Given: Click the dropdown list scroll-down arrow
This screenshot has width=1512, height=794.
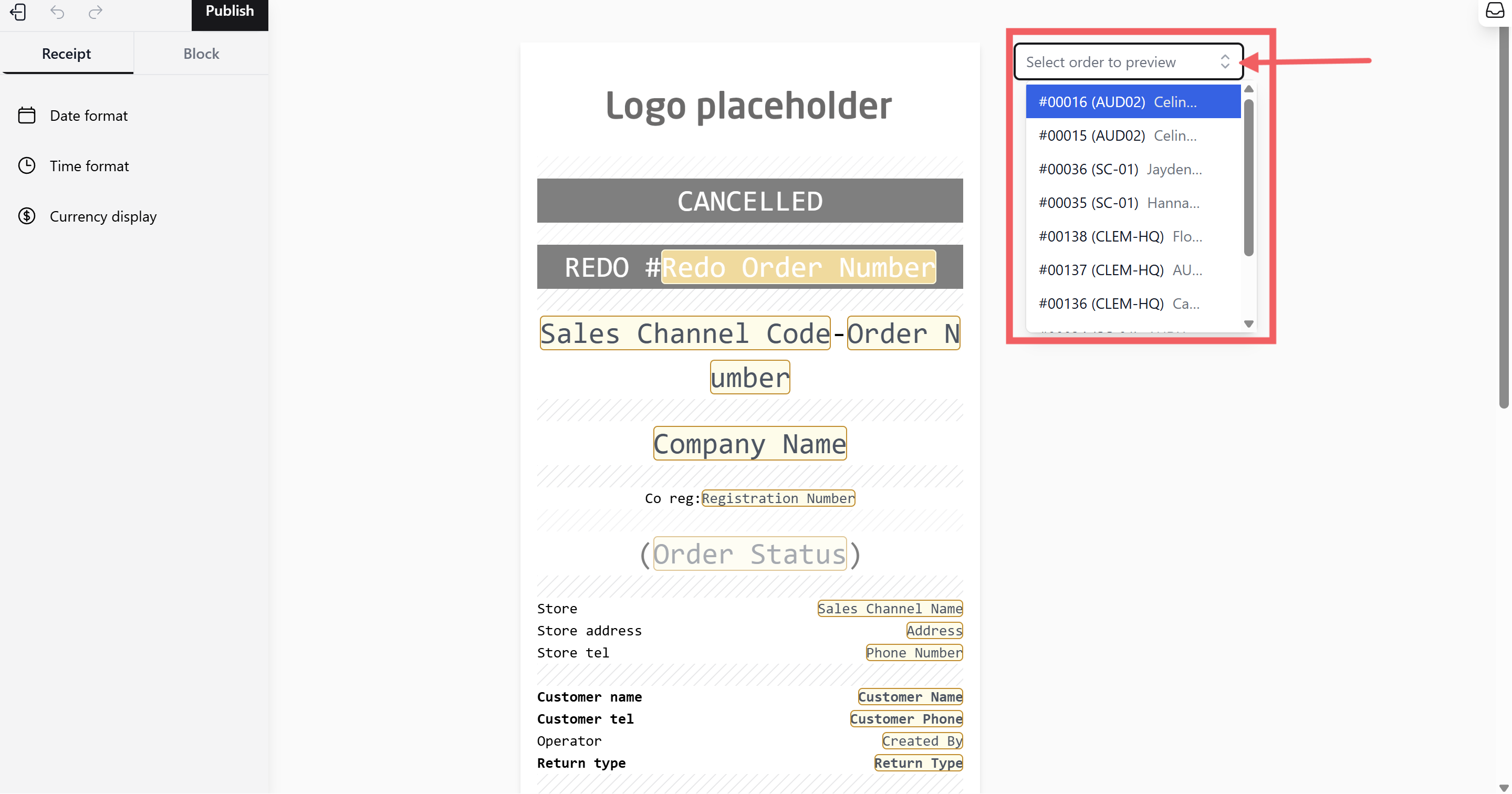Looking at the screenshot, I should click(x=1248, y=324).
